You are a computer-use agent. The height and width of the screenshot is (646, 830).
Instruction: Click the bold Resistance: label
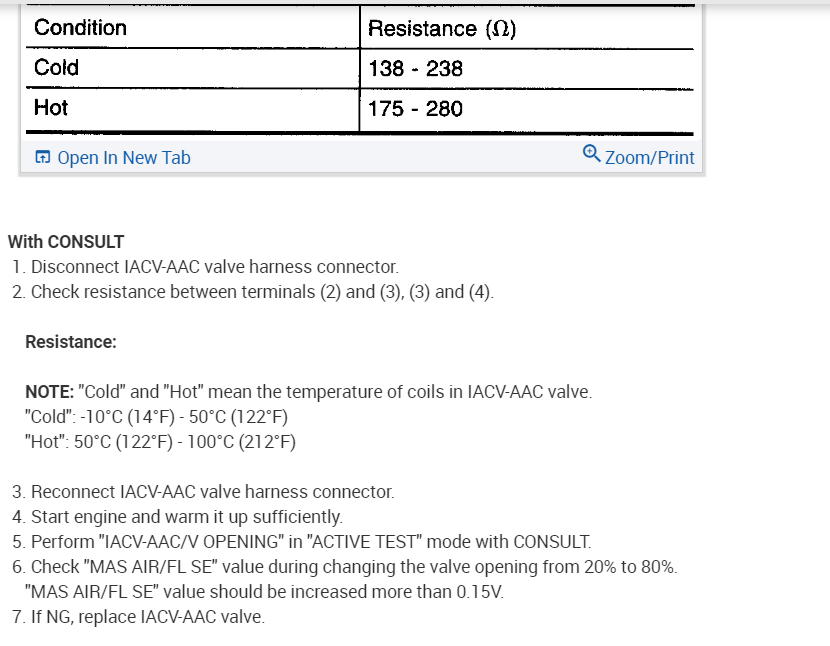(x=71, y=342)
